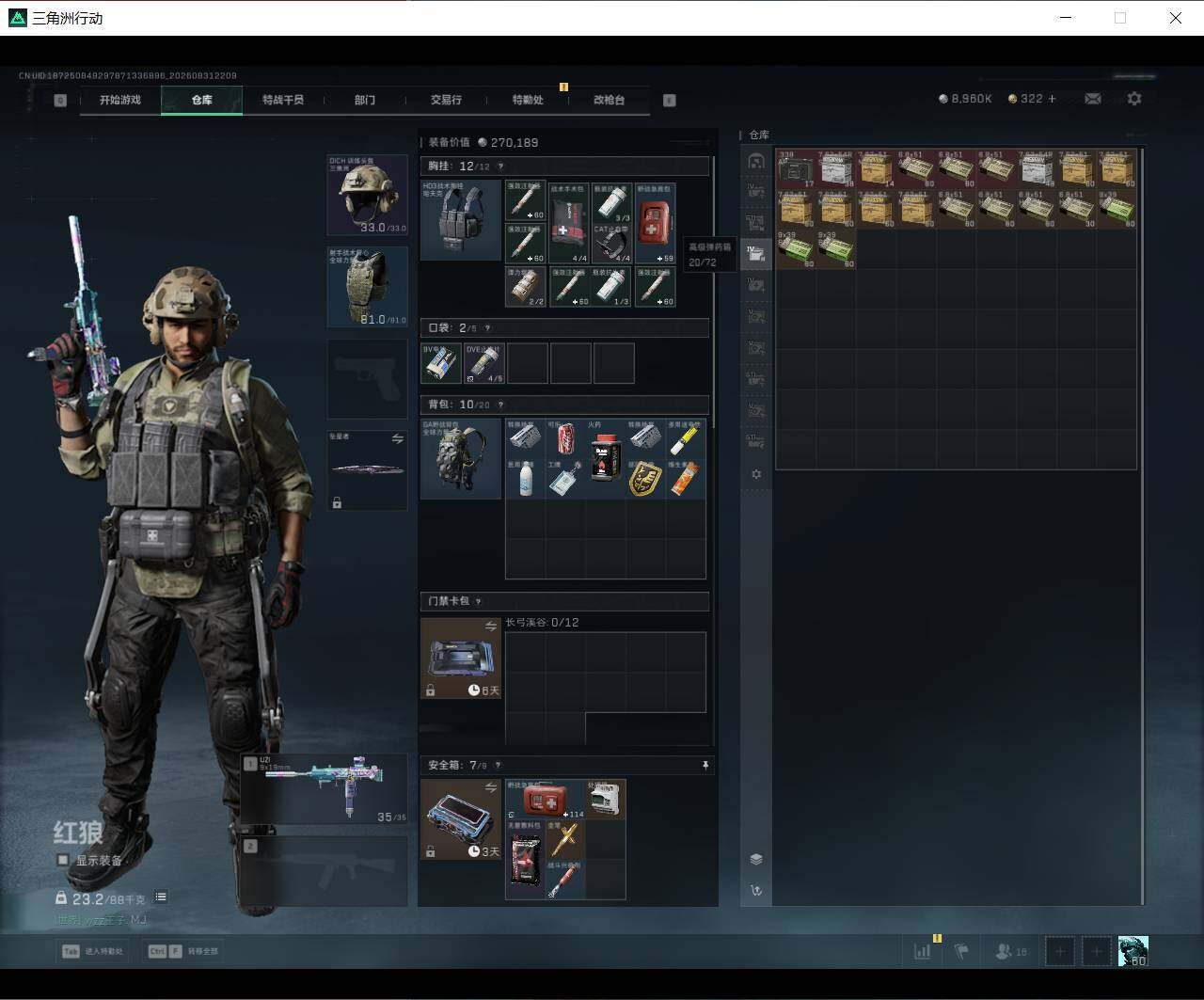This screenshot has width=1204, height=1000.
Task: Select the equipped body armor slot
Action: click(367, 287)
